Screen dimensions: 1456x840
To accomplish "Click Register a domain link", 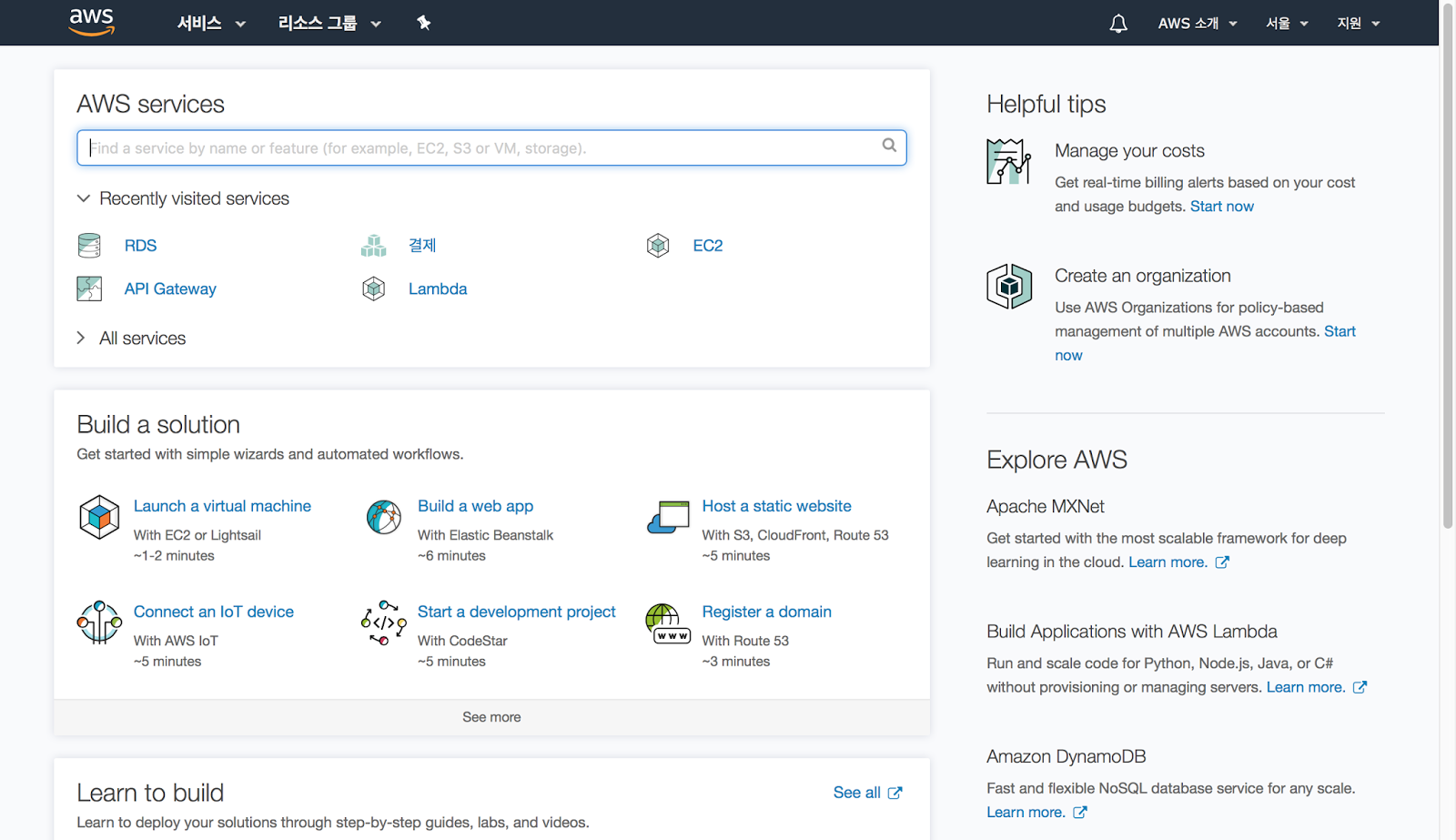I will [x=766, y=612].
